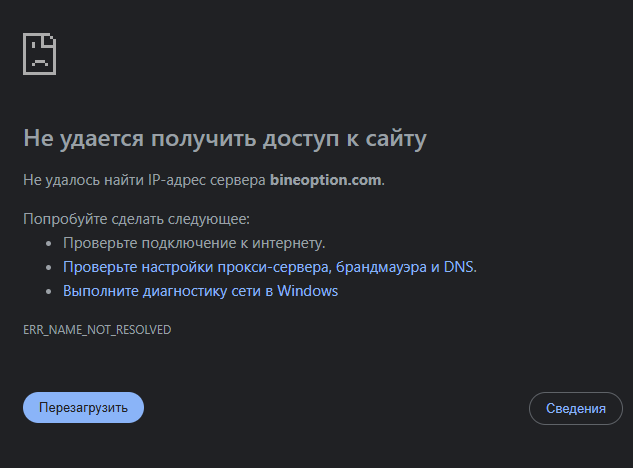Viewport: 633px width, 468px height.
Task: Click the sad page error icon
Action: pos(39,53)
